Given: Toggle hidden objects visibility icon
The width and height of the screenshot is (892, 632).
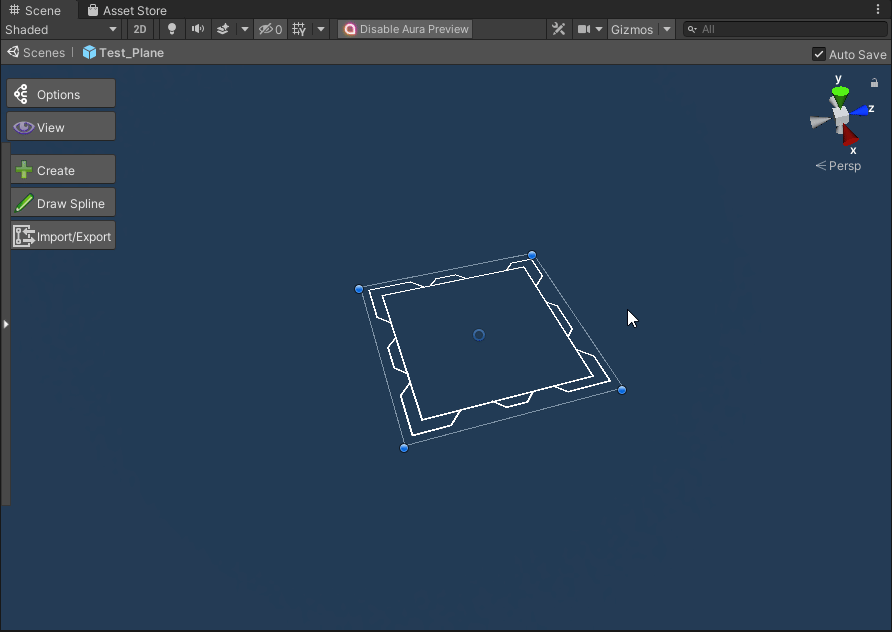Looking at the screenshot, I should 271,30.
